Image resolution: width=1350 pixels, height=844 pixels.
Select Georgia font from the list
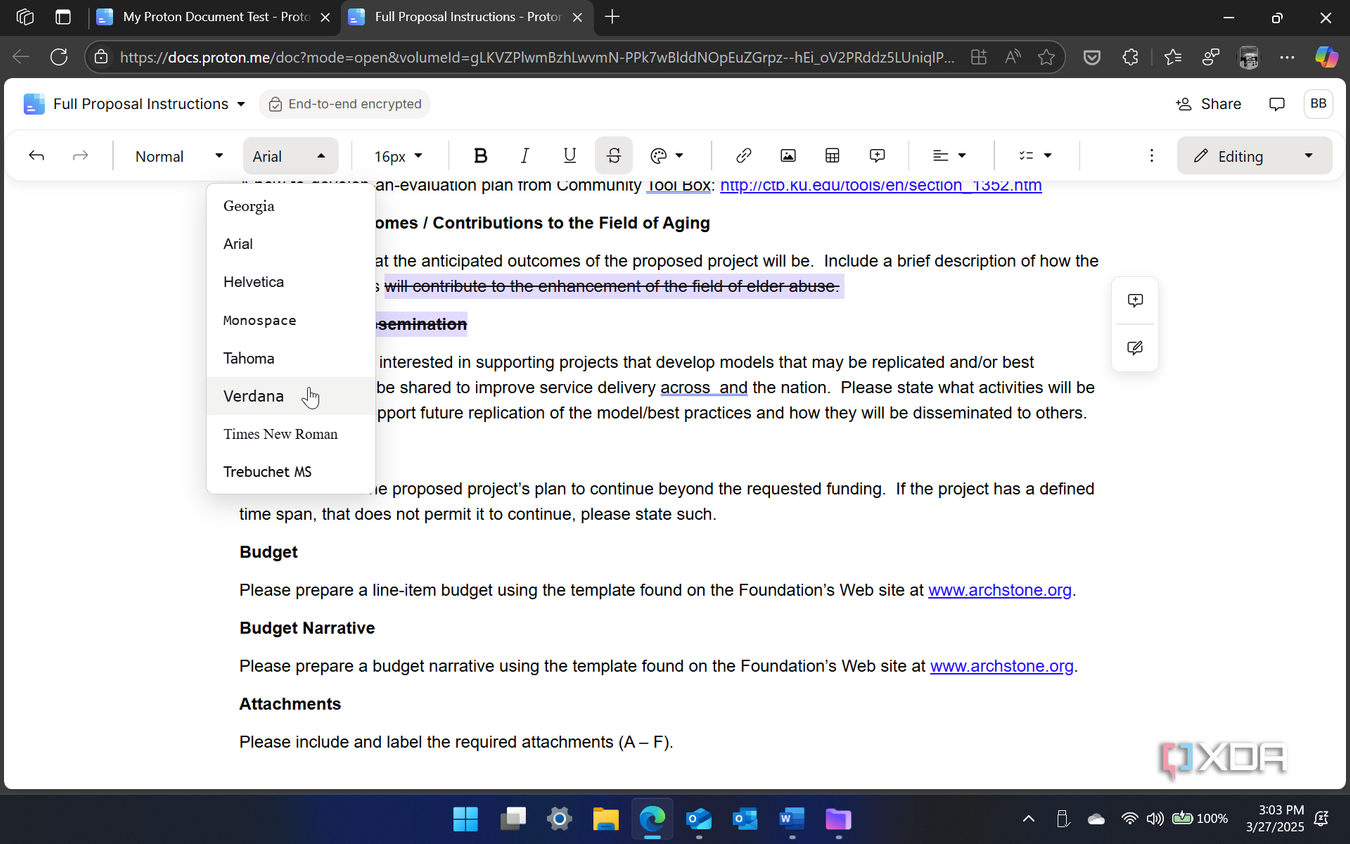coord(290,206)
